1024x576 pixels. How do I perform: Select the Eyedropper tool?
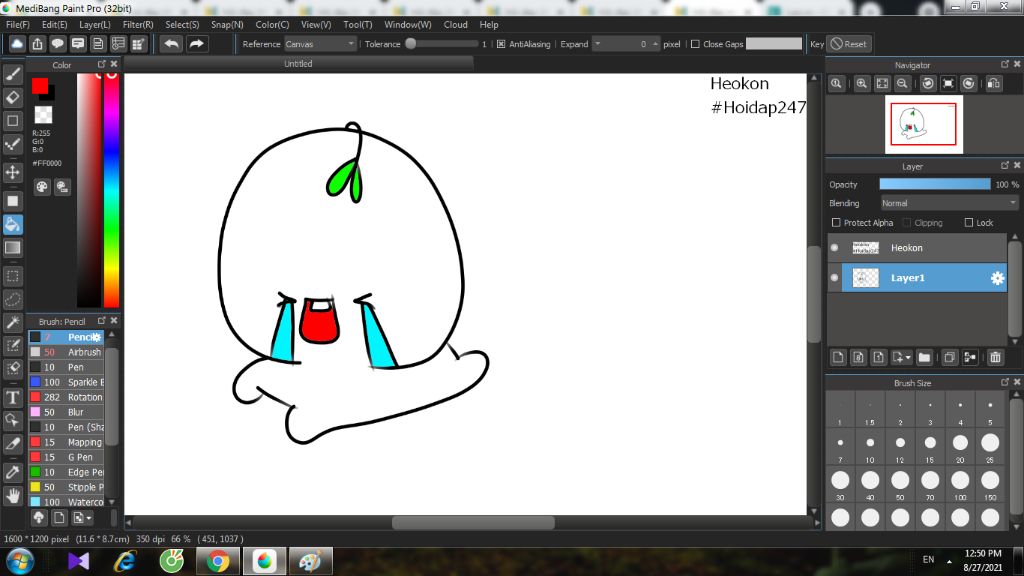(x=12, y=472)
